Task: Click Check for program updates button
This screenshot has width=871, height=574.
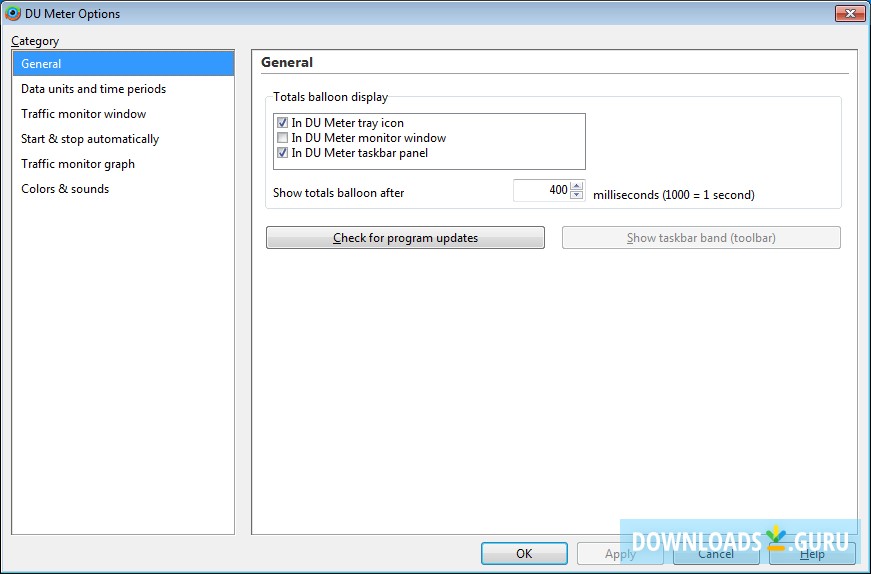Action: tap(405, 237)
